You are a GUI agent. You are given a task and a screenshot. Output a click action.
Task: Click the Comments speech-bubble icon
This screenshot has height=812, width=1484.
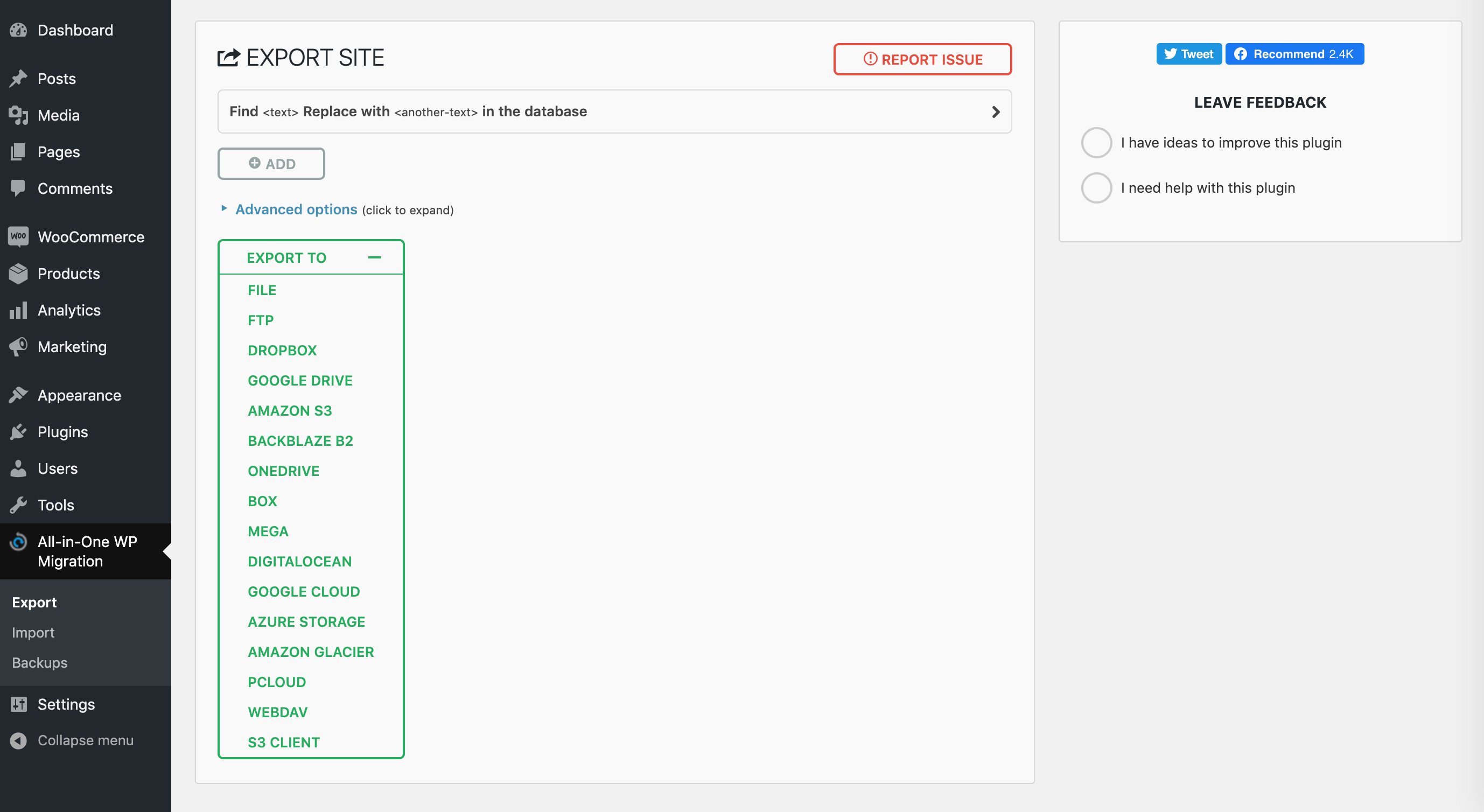tap(18, 188)
